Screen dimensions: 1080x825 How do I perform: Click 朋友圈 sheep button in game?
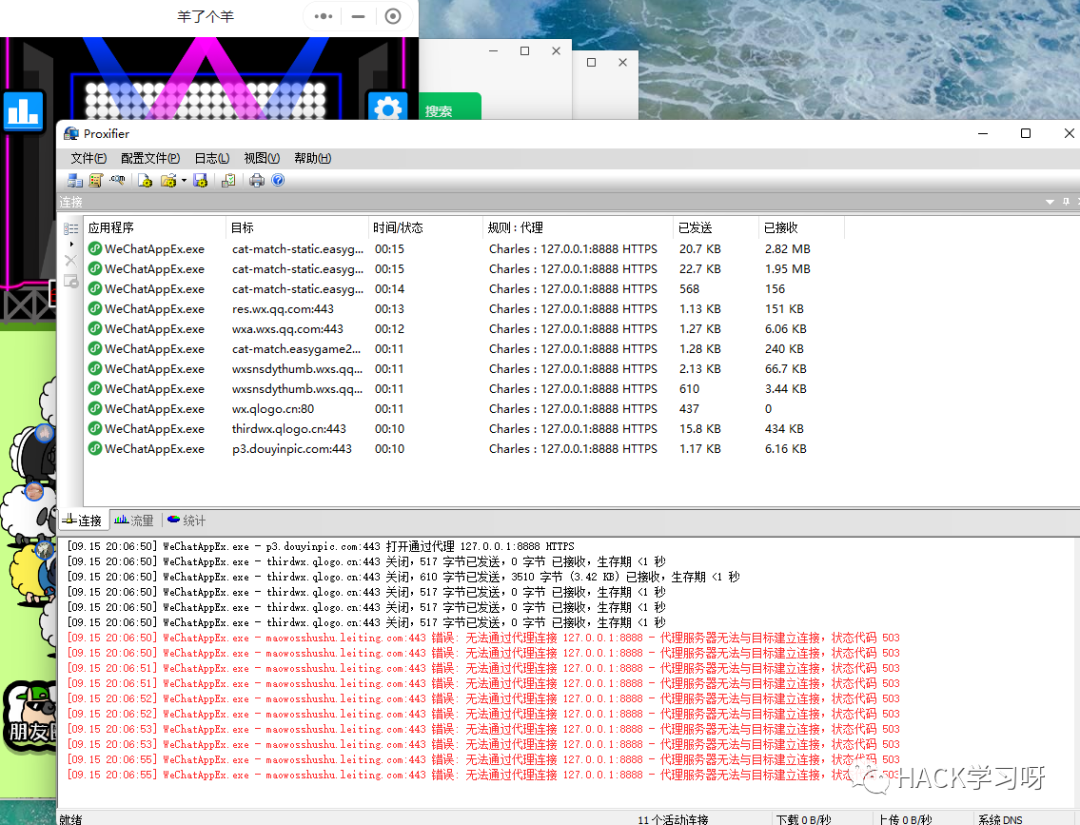29,716
